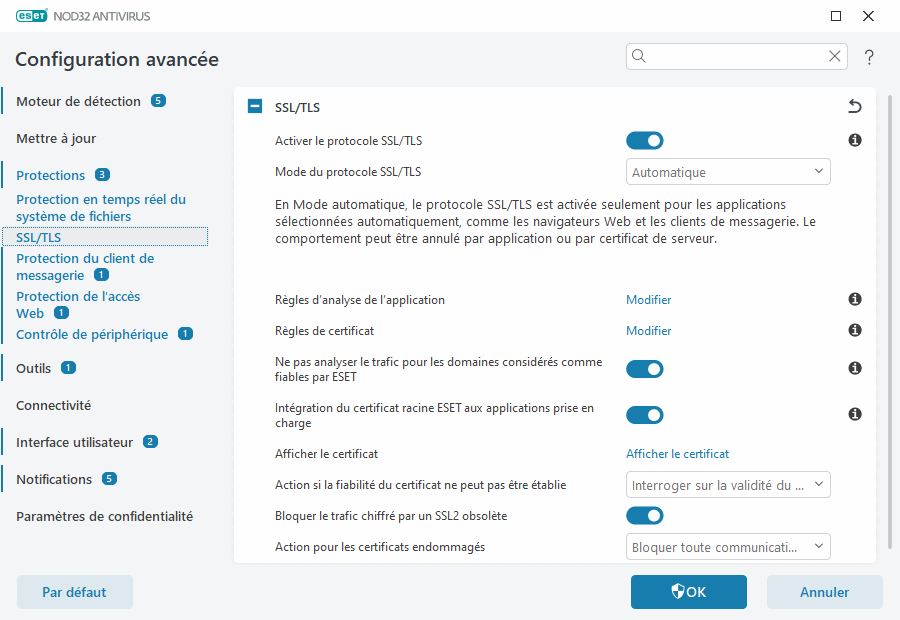This screenshot has width=900, height=620.
Task: Click the revert arrow to restore SSL/TLS defaults
Action: pos(854,105)
